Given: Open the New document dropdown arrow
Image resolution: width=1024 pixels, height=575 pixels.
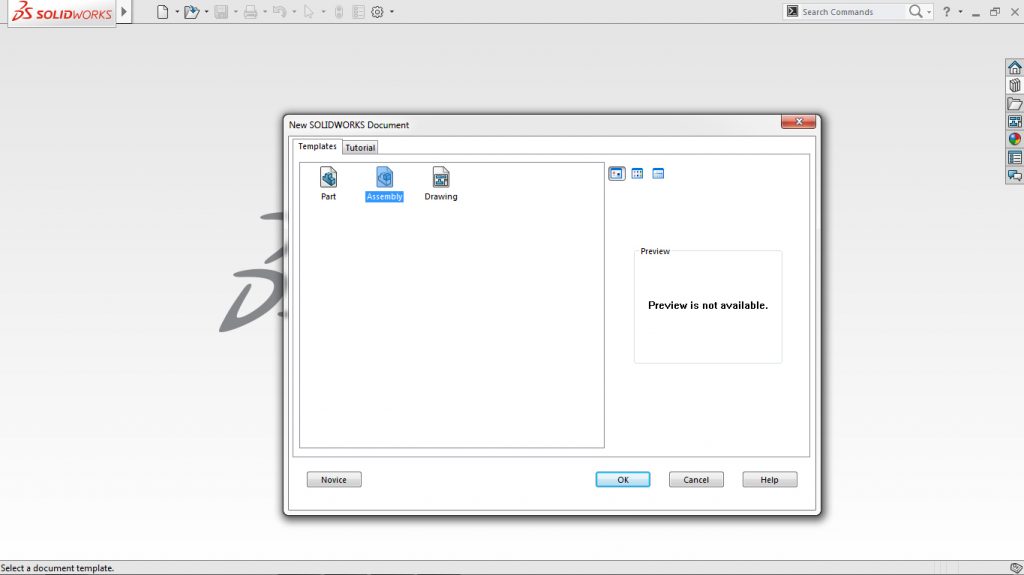Looking at the screenshot, I should [x=177, y=12].
